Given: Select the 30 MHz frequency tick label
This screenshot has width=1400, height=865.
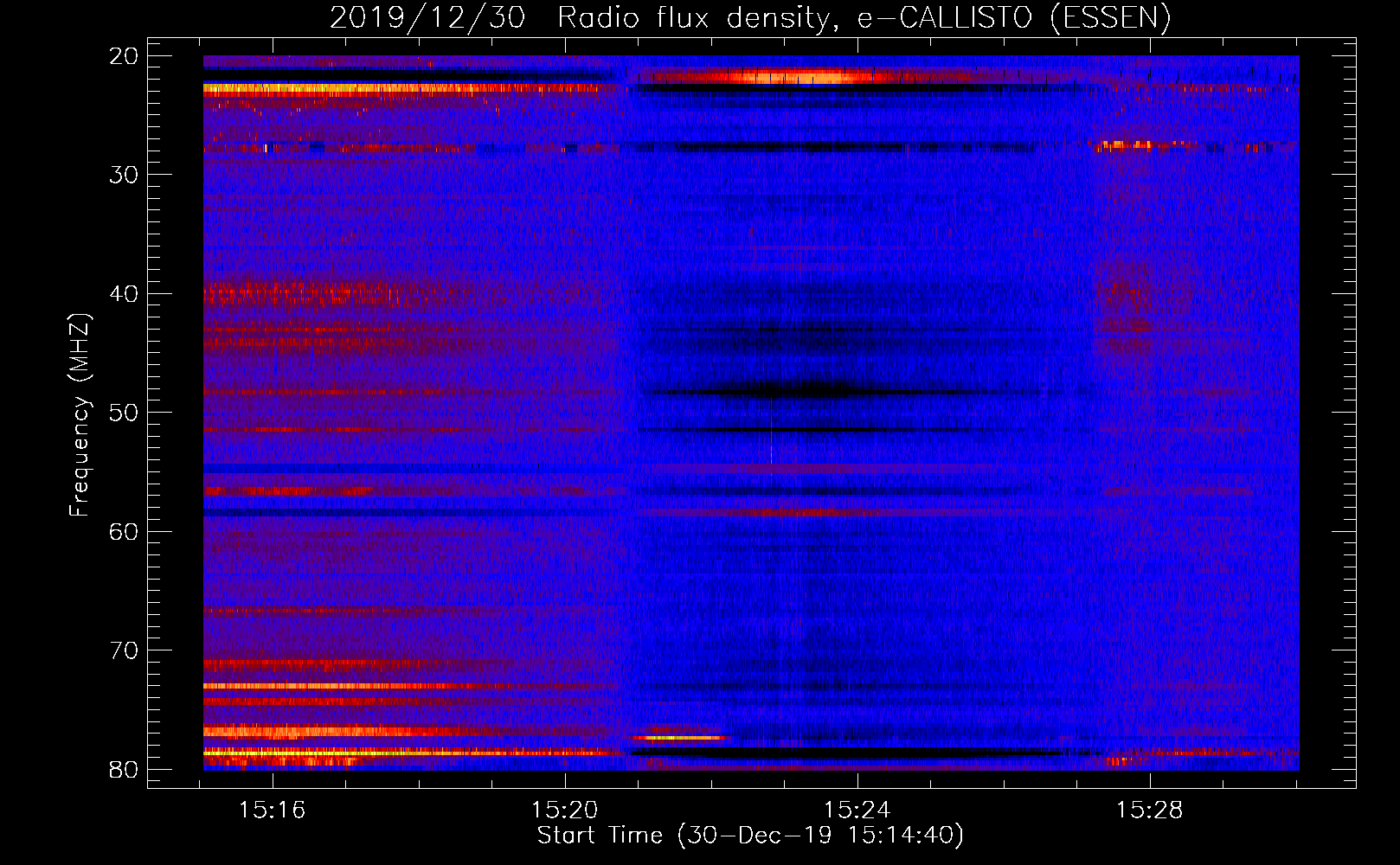Looking at the screenshot, I should [124, 175].
